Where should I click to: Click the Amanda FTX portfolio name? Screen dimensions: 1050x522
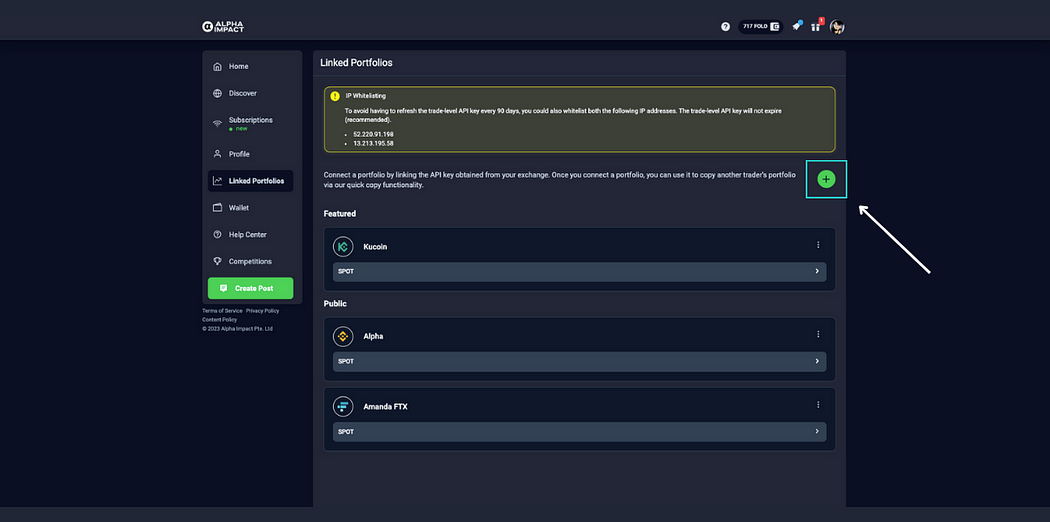coord(385,407)
